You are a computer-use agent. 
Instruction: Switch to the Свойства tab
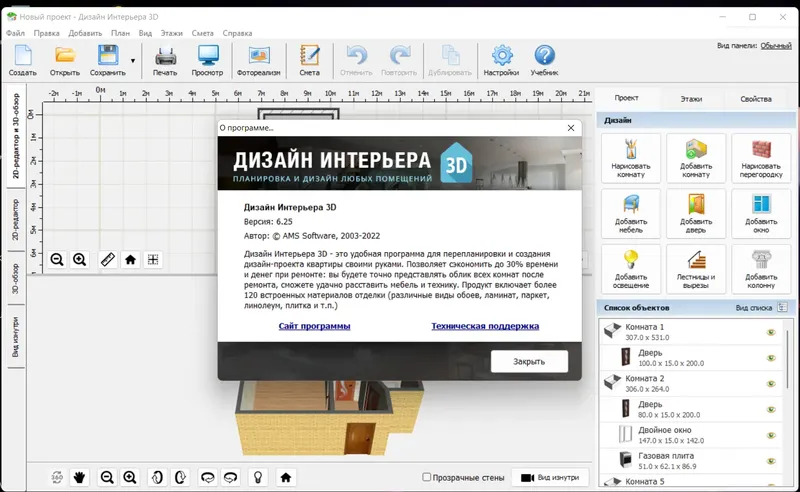click(756, 99)
